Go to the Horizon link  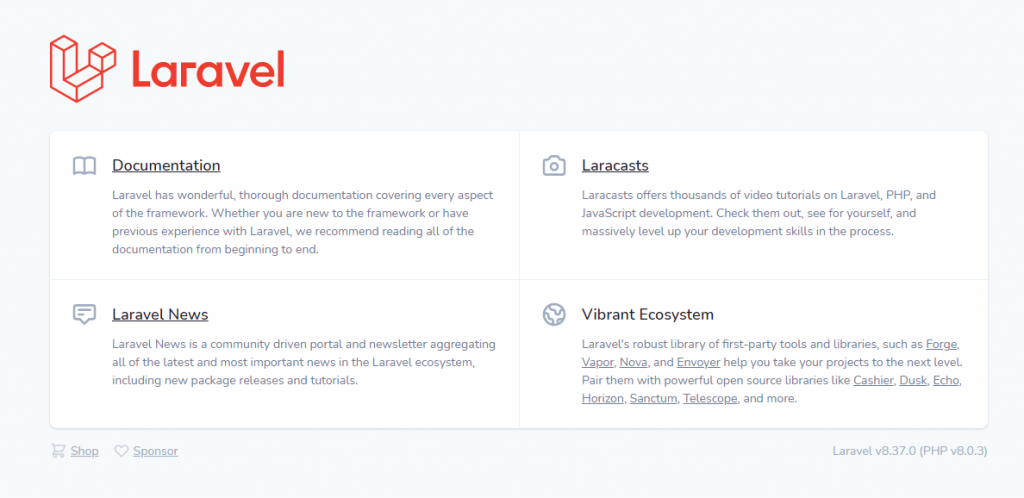pos(603,399)
